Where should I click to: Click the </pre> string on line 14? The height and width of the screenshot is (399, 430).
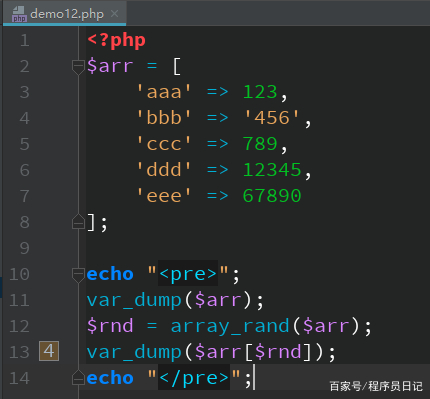pos(194,378)
